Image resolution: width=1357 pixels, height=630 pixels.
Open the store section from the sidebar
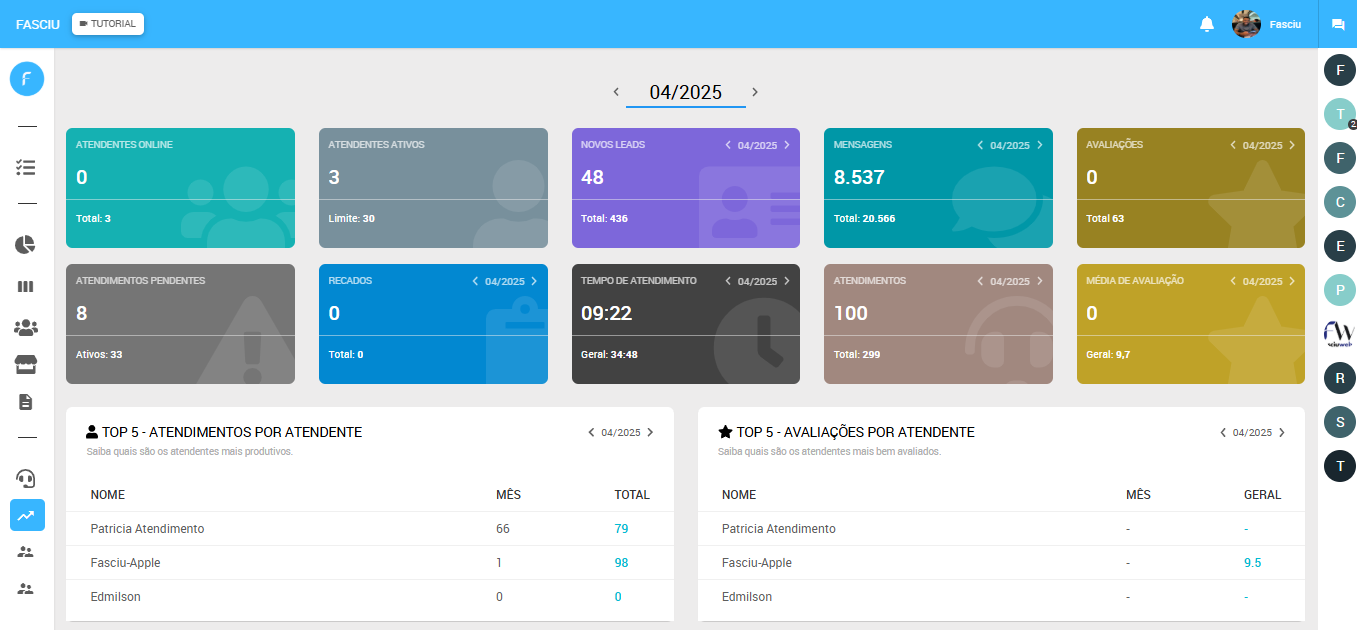pos(26,365)
